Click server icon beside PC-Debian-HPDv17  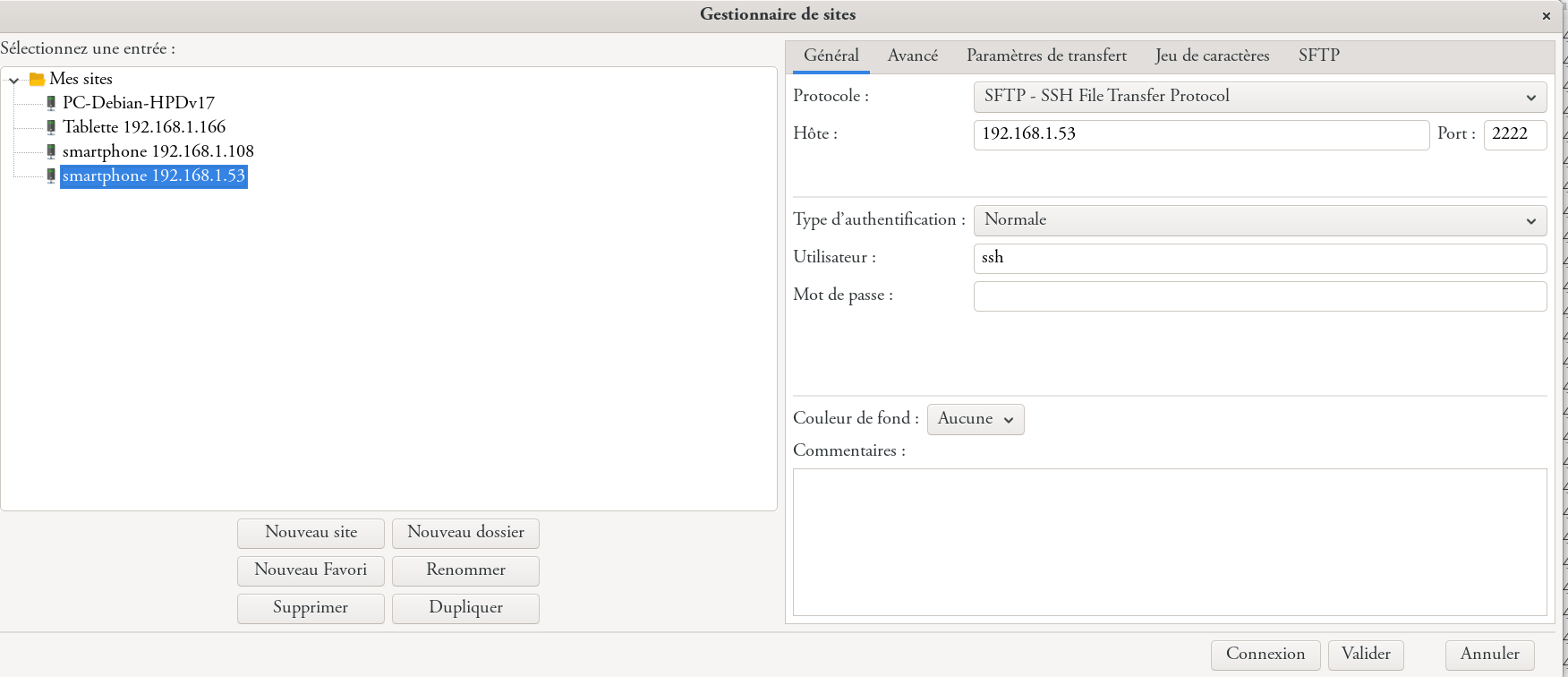51,103
